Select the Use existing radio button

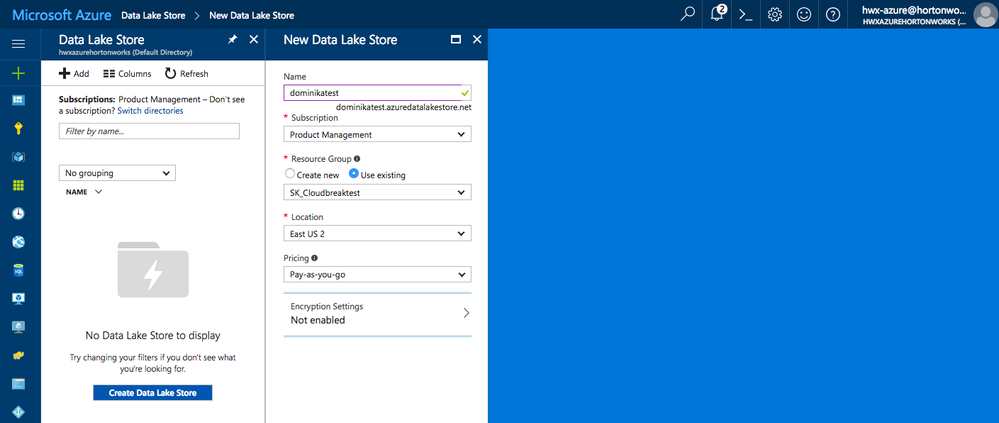[354, 174]
